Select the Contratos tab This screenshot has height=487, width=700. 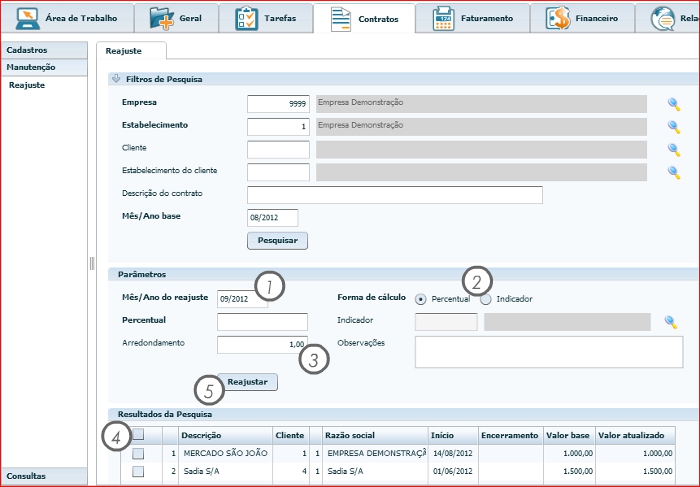(364, 19)
